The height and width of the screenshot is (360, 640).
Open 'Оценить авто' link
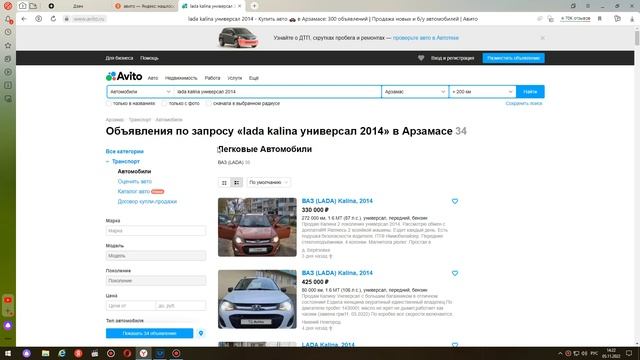click(135, 181)
